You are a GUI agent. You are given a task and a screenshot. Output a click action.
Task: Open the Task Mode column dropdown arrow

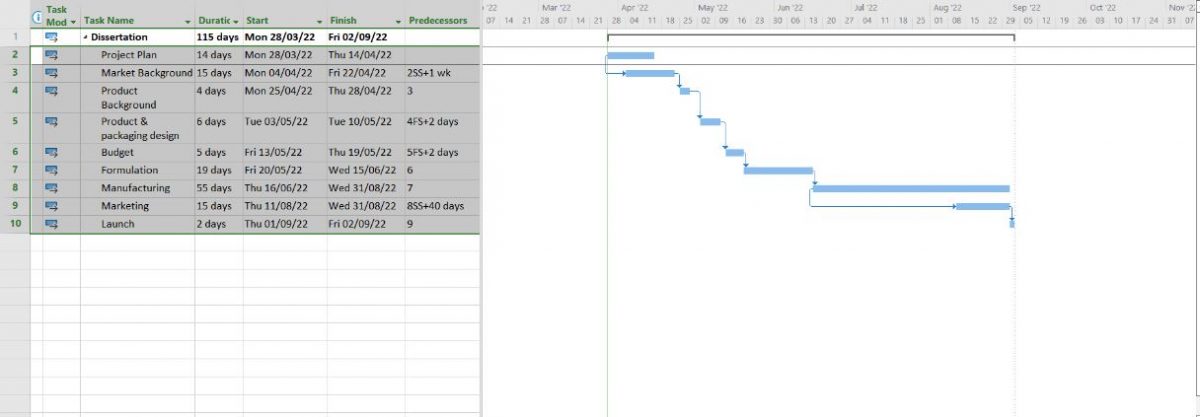pos(74,21)
